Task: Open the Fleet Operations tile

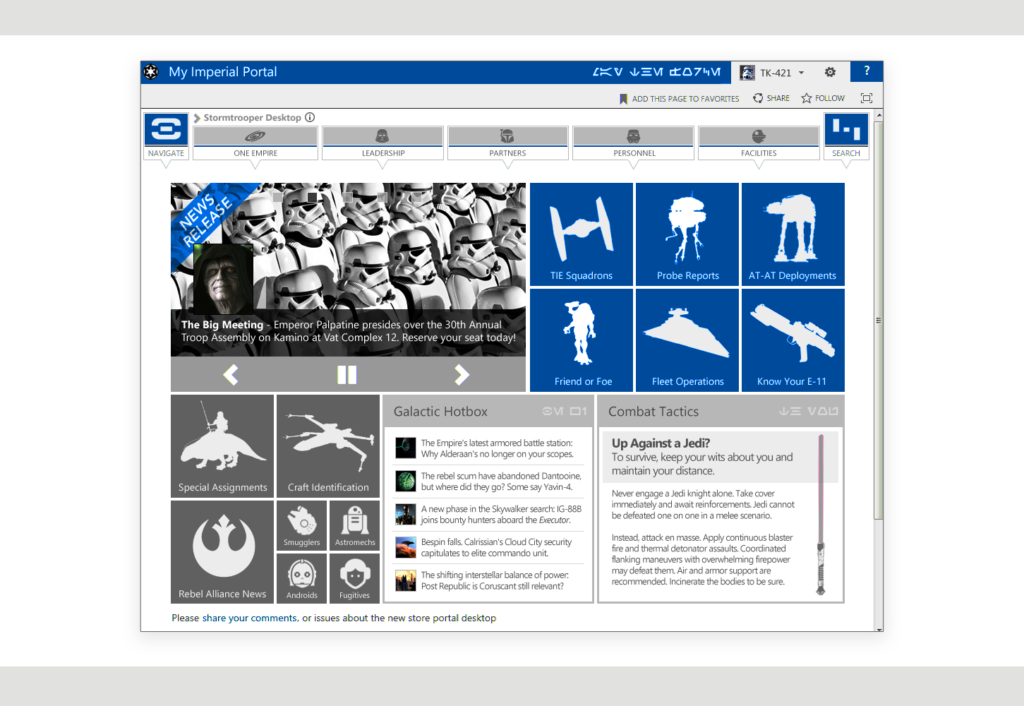Action: tap(687, 340)
